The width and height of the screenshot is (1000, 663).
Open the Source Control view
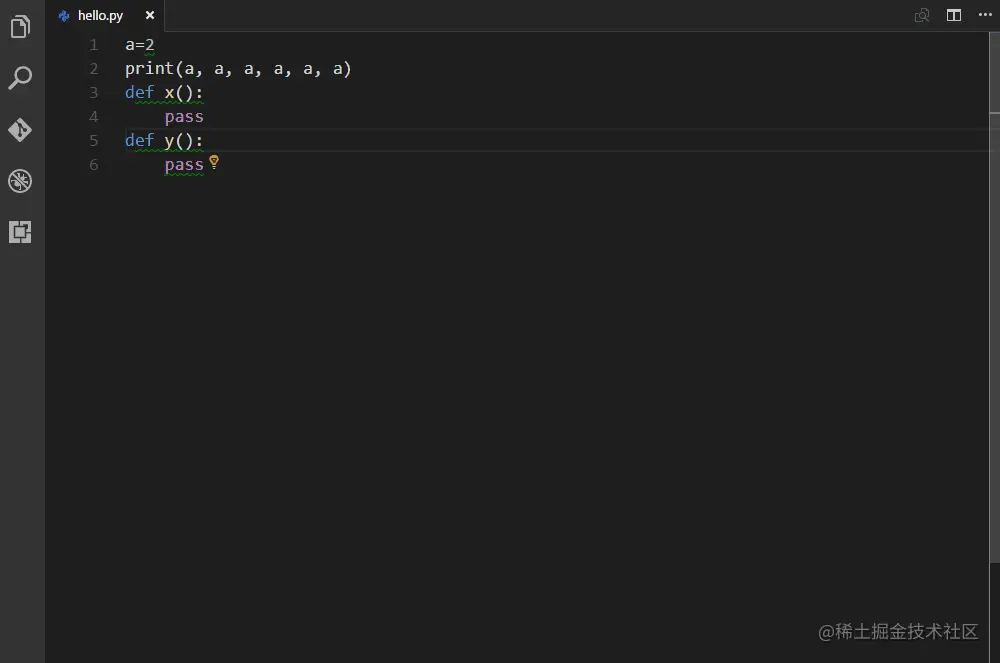pos(20,130)
